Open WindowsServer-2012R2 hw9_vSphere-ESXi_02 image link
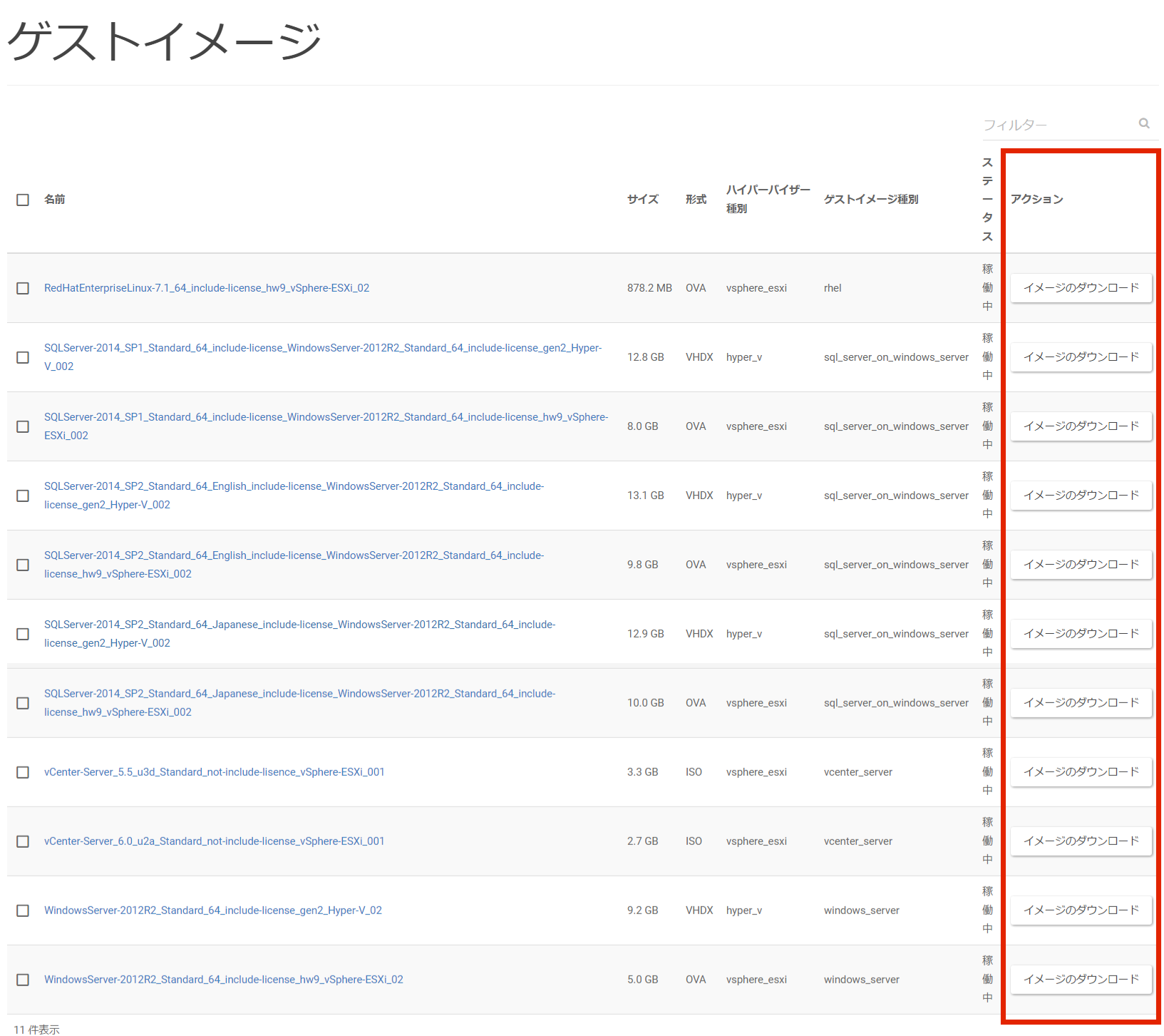 pos(224,980)
